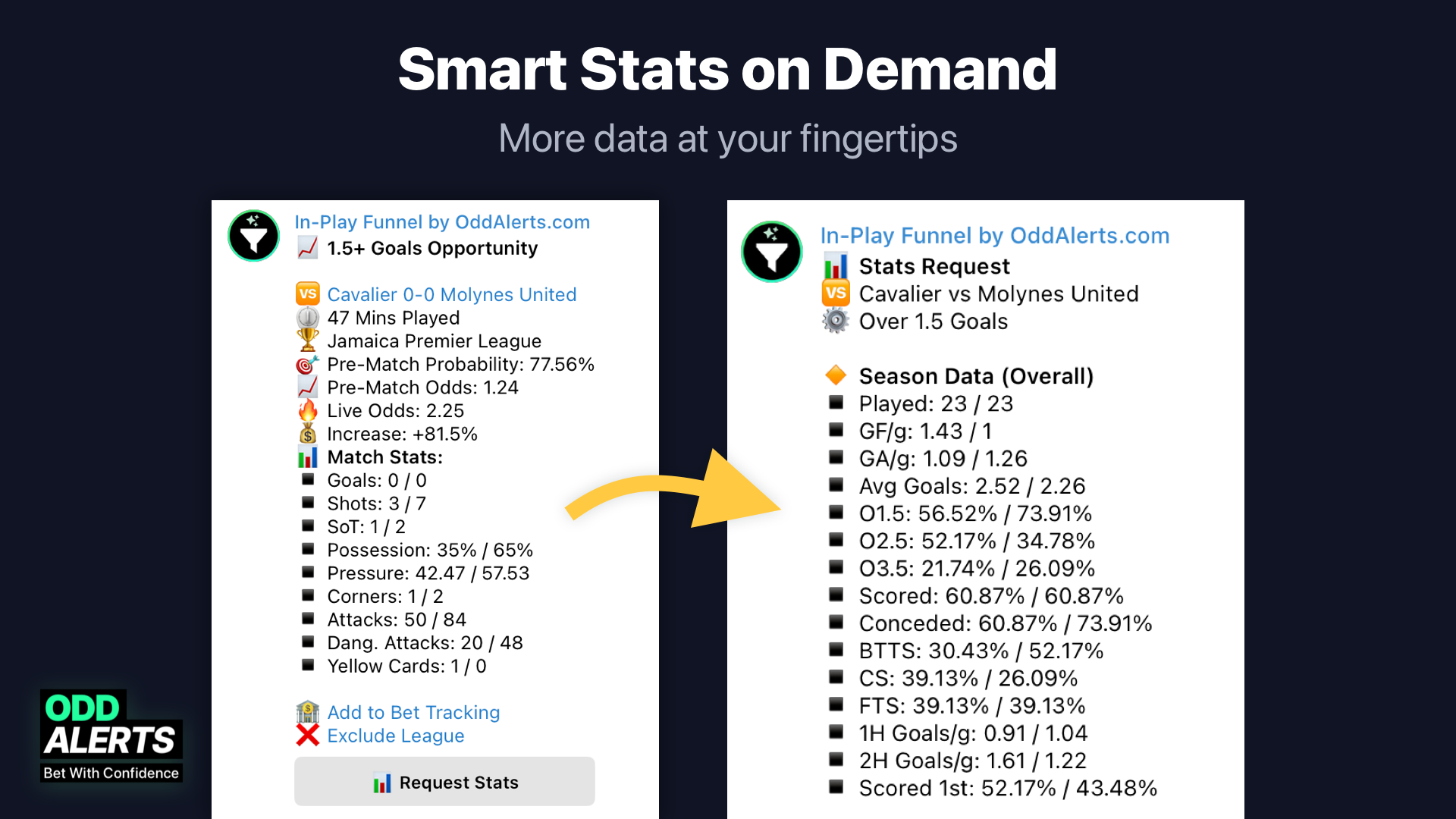Click the orange diamond beside Season Data
Viewport: 1456px width, 819px height.
[835, 375]
